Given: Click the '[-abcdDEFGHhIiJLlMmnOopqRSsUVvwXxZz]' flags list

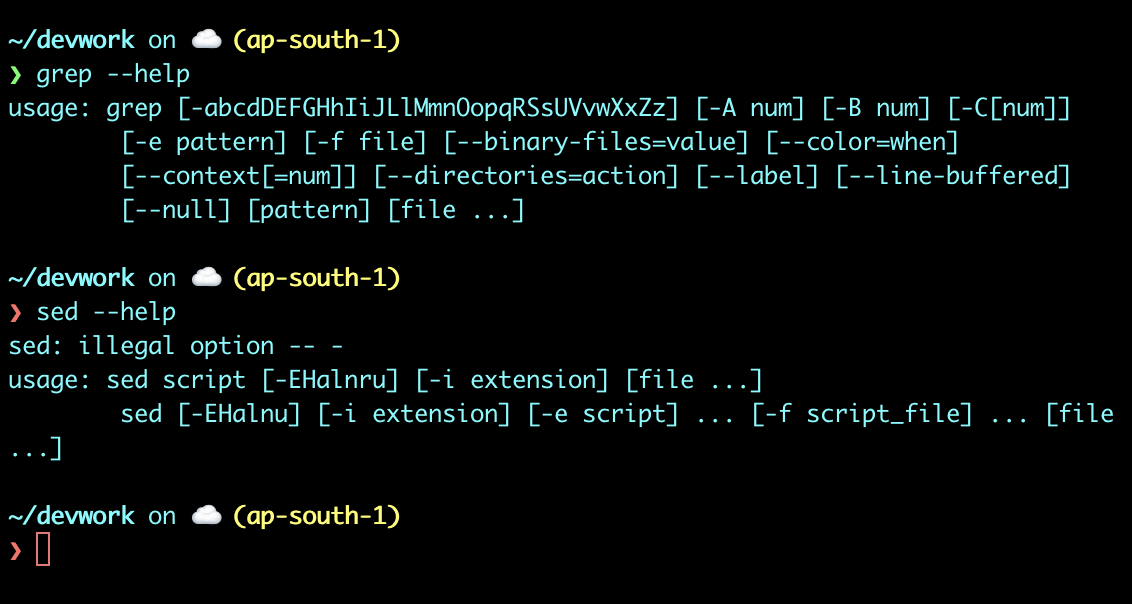Looking at the screenshot, I should (428, 108).
